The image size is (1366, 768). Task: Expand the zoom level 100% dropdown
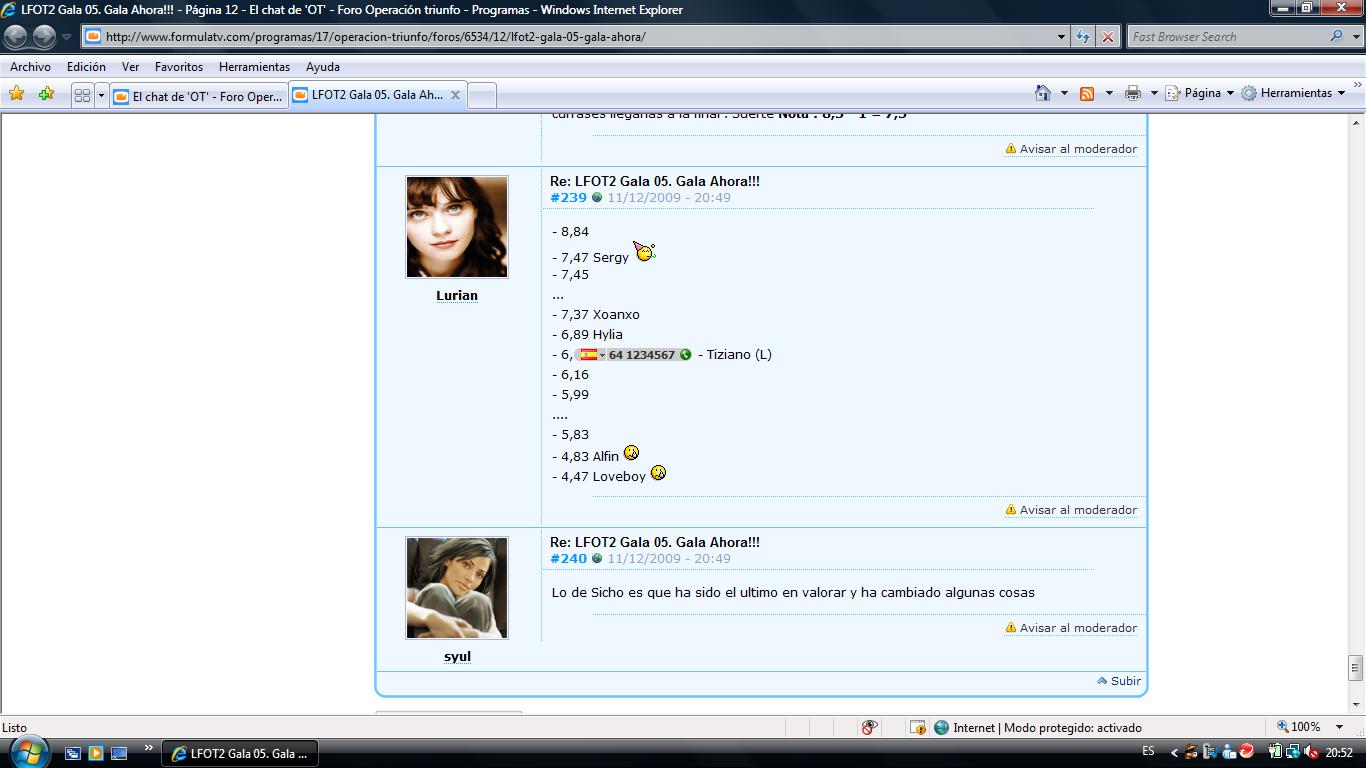click(1340, 727)
